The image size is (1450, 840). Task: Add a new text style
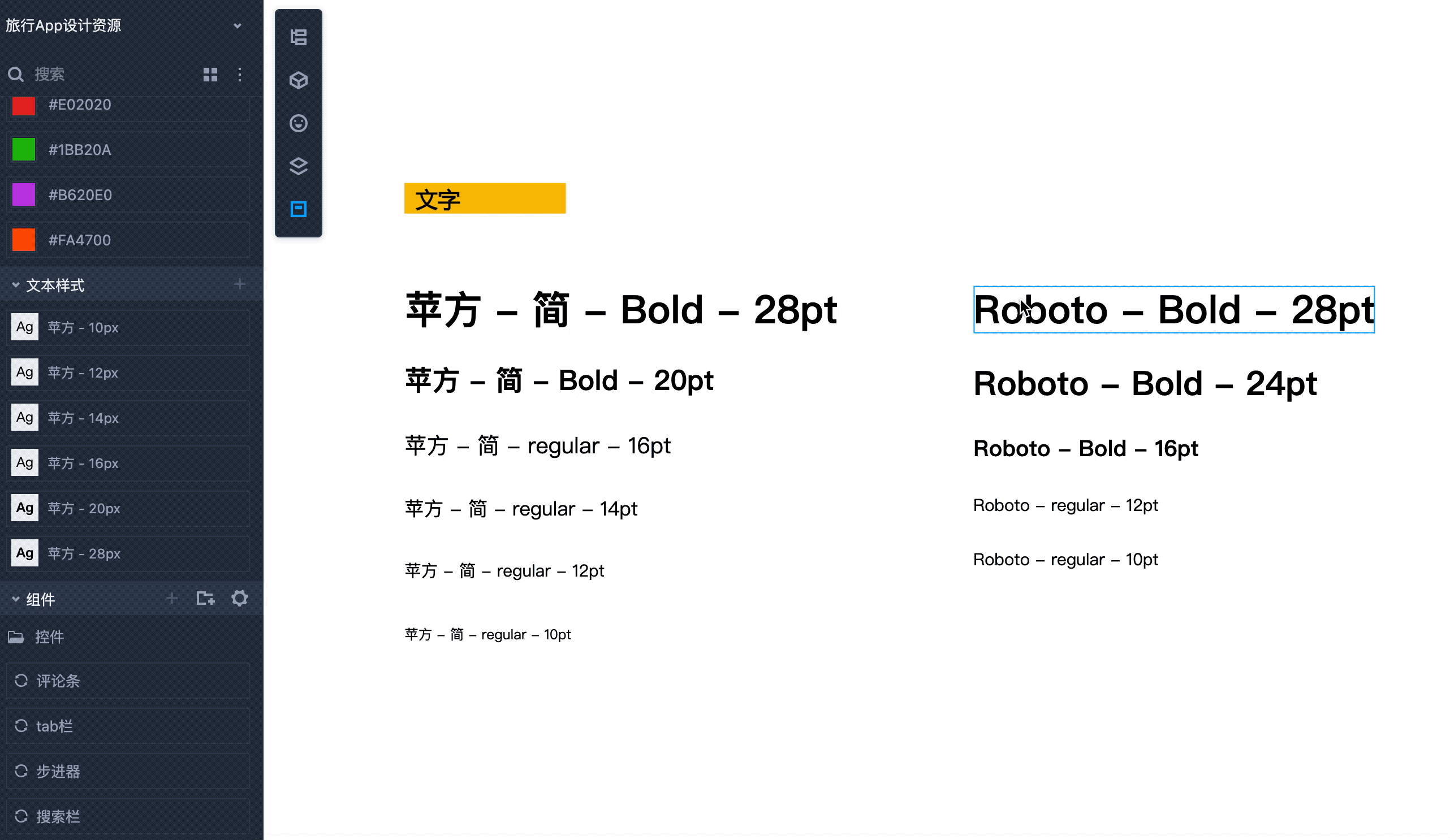tap(239, 284)
